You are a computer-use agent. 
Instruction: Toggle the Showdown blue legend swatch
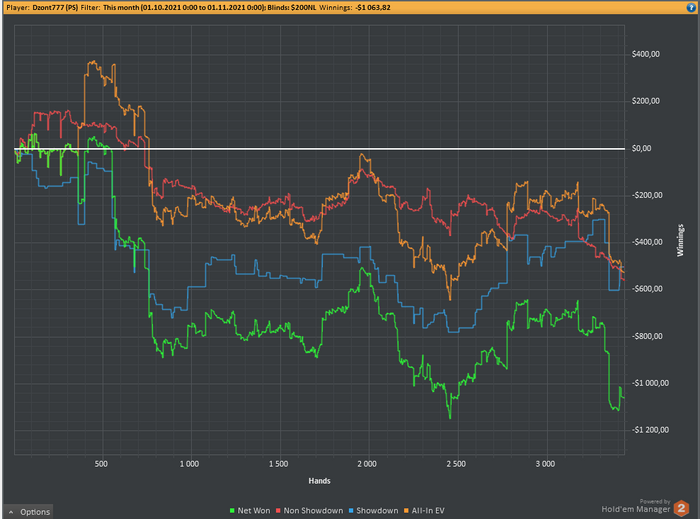point(351,511)
